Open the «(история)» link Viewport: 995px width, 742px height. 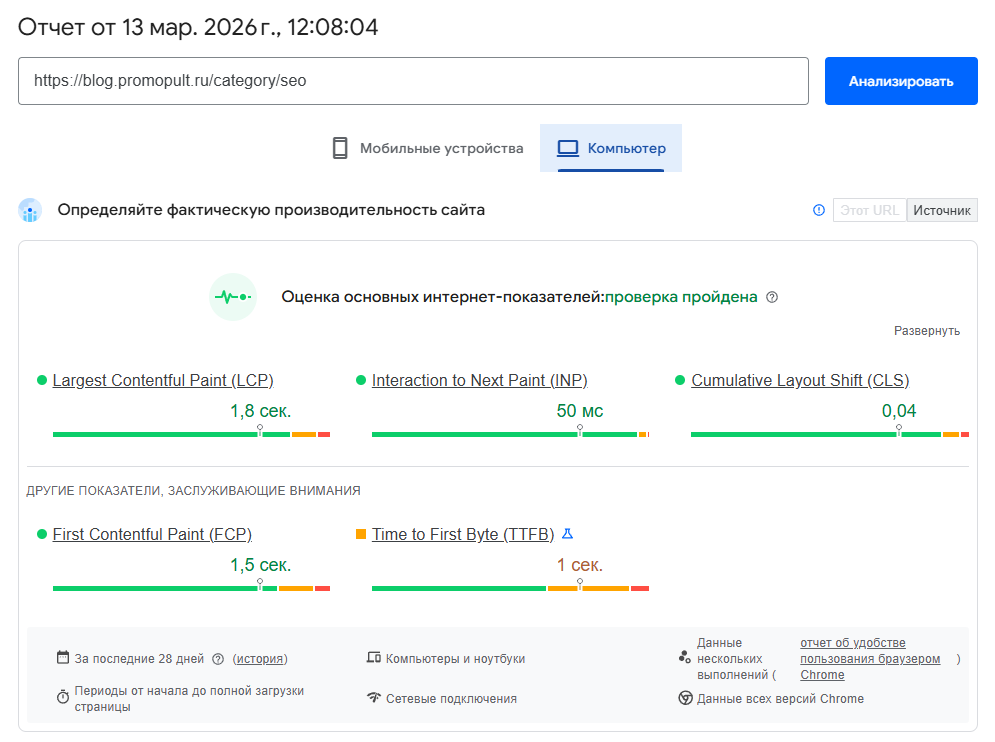coord(262,658)
